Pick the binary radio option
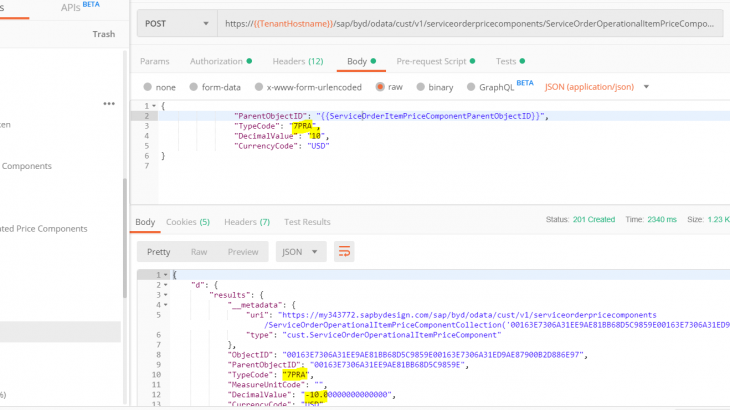730x410 pixels. click(420, 87)
